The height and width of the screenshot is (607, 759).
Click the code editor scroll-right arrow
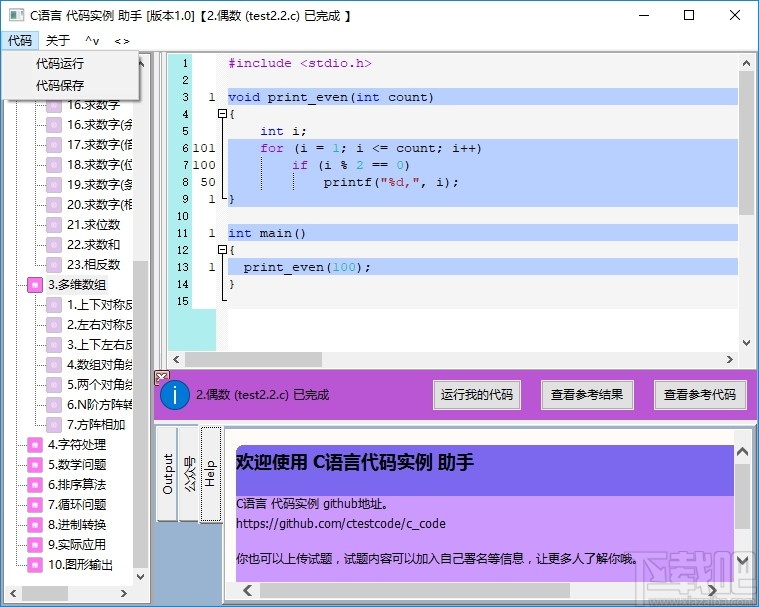[x=729, y=359]
